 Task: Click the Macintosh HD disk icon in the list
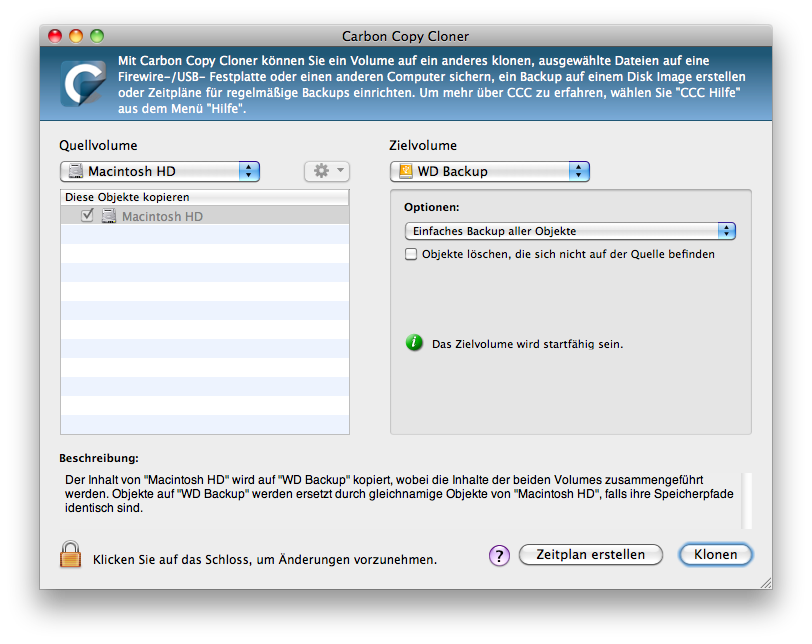pyautogui.click(x=109, y=216)
